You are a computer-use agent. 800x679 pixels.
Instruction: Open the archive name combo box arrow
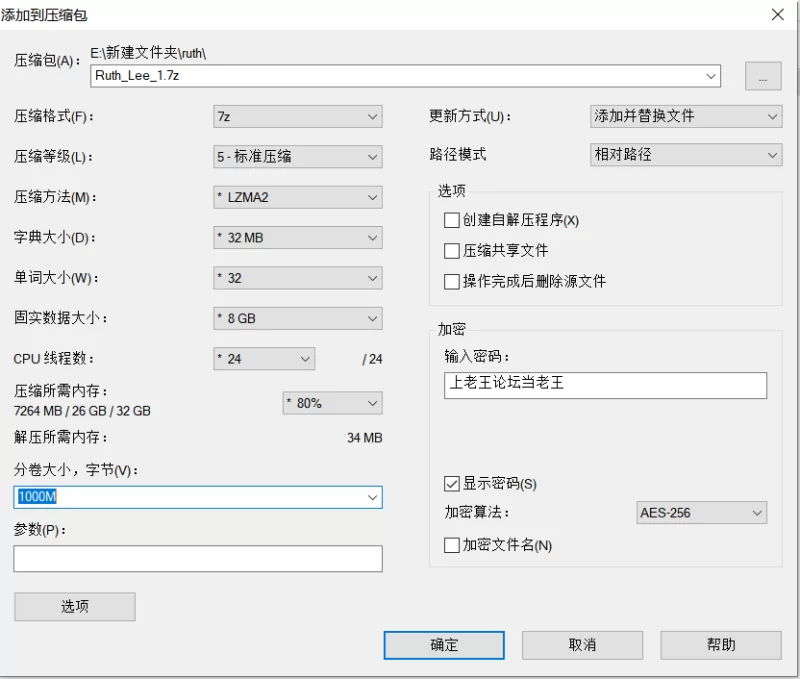(x=711, y=76)
